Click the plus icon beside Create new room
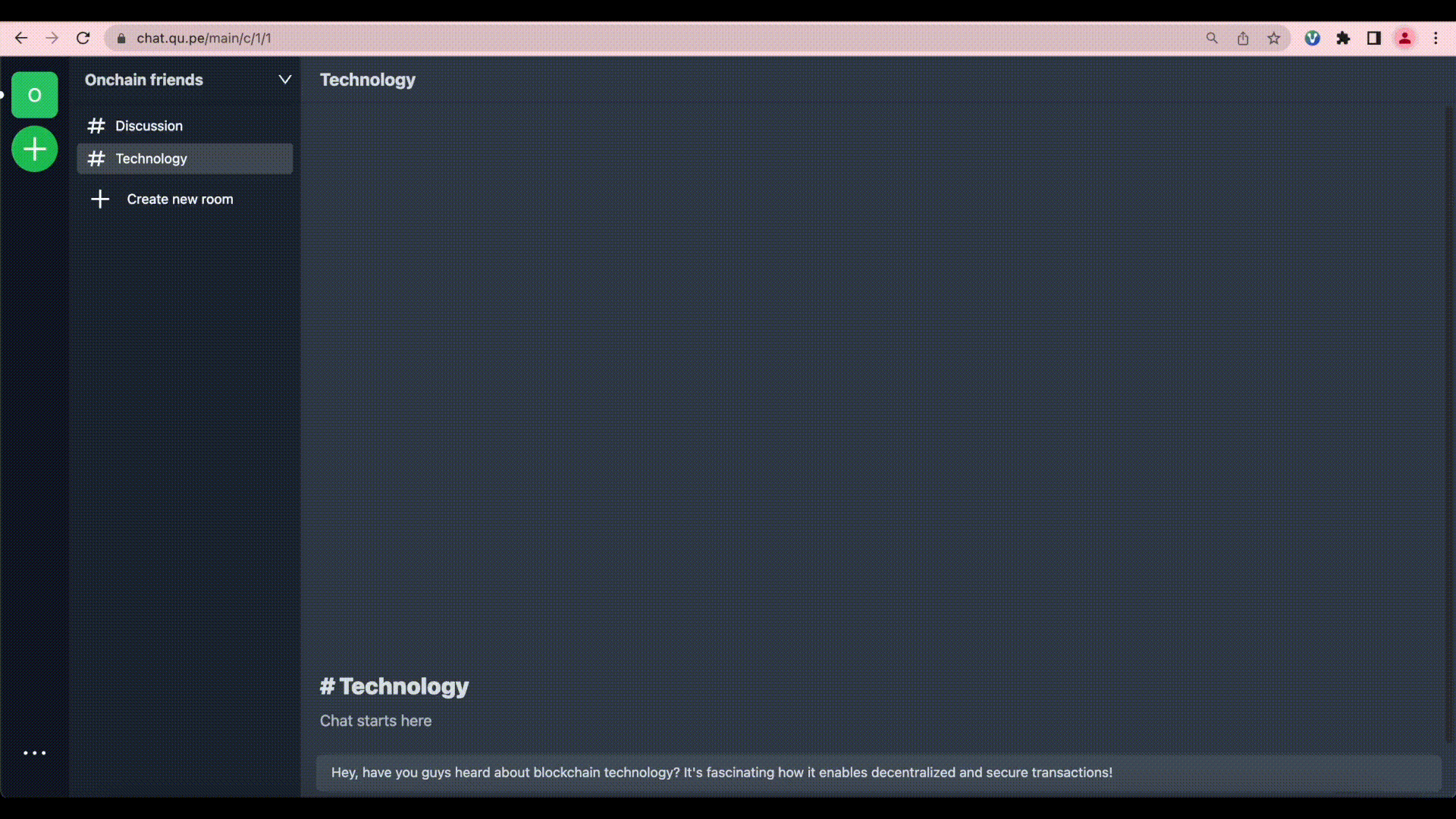The width and height of the screenshot is (1456, 819). [100, 199]
